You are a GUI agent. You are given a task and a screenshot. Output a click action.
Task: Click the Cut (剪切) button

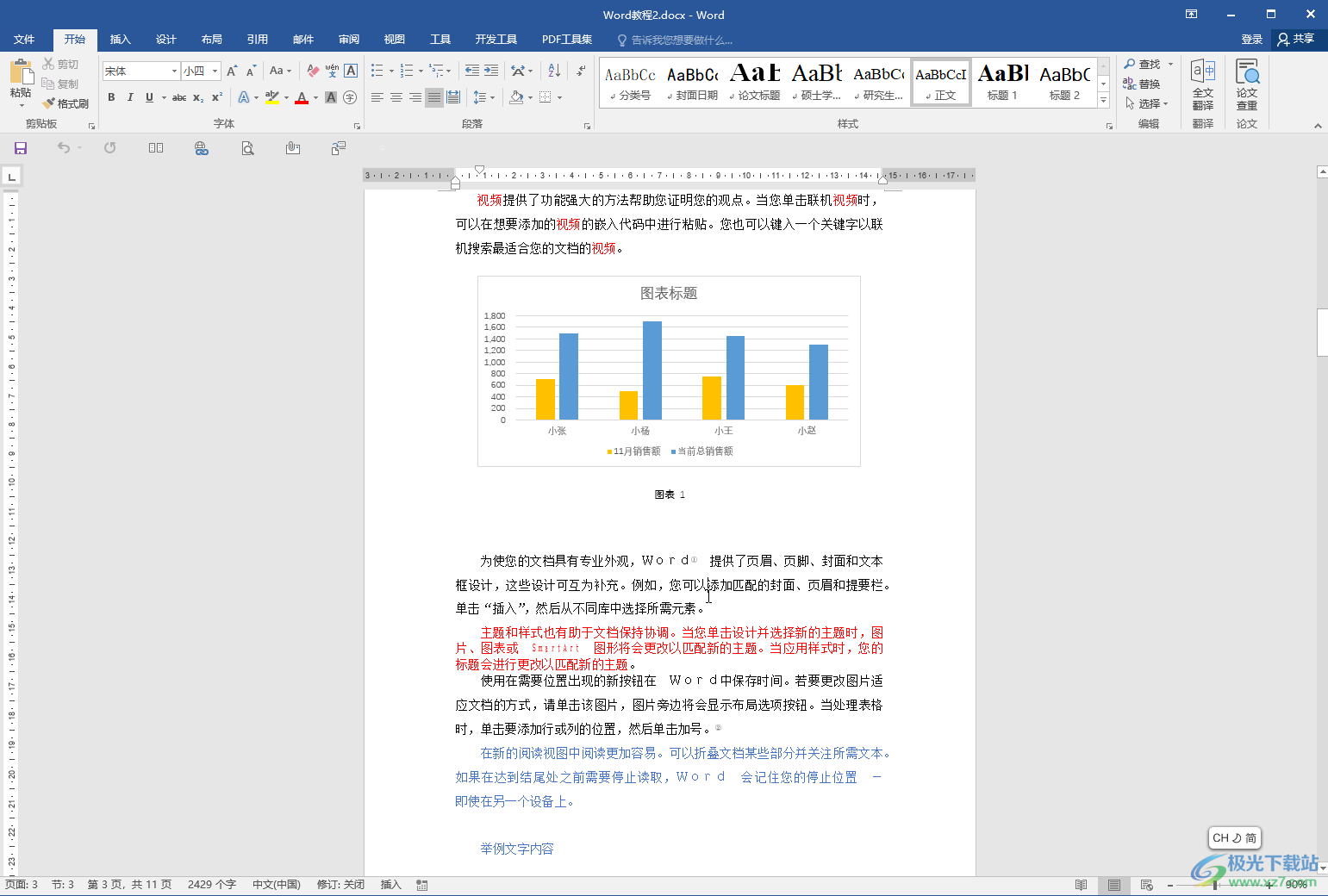click(x=60, y=64)
